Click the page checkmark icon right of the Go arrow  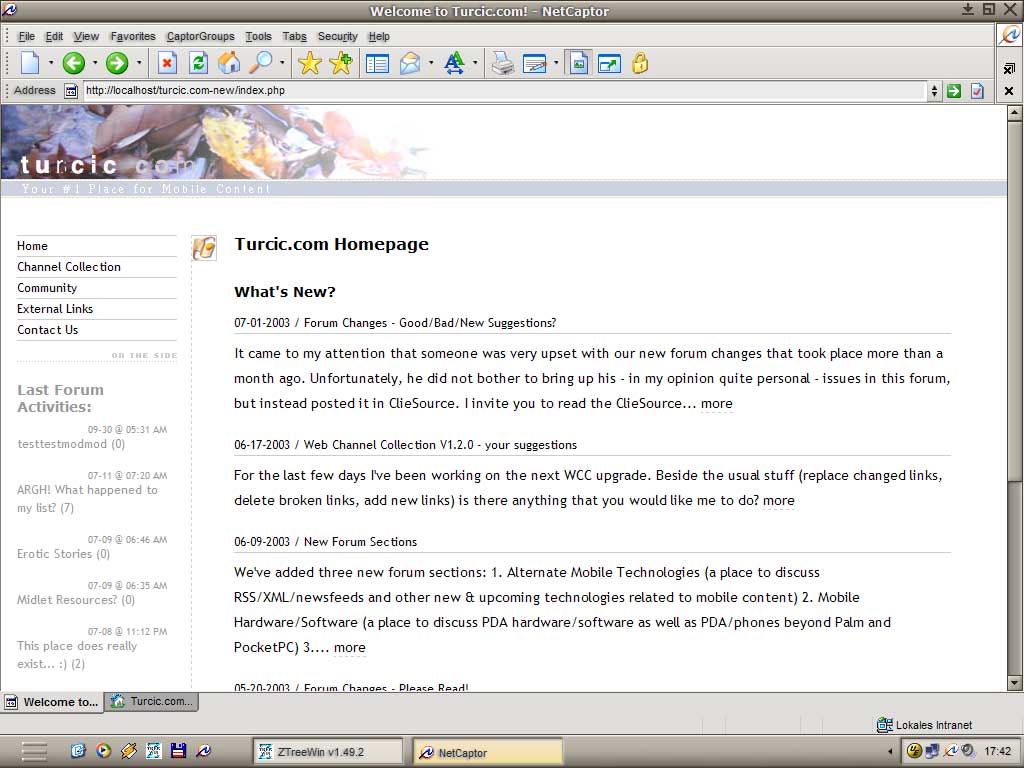point(977,91)
